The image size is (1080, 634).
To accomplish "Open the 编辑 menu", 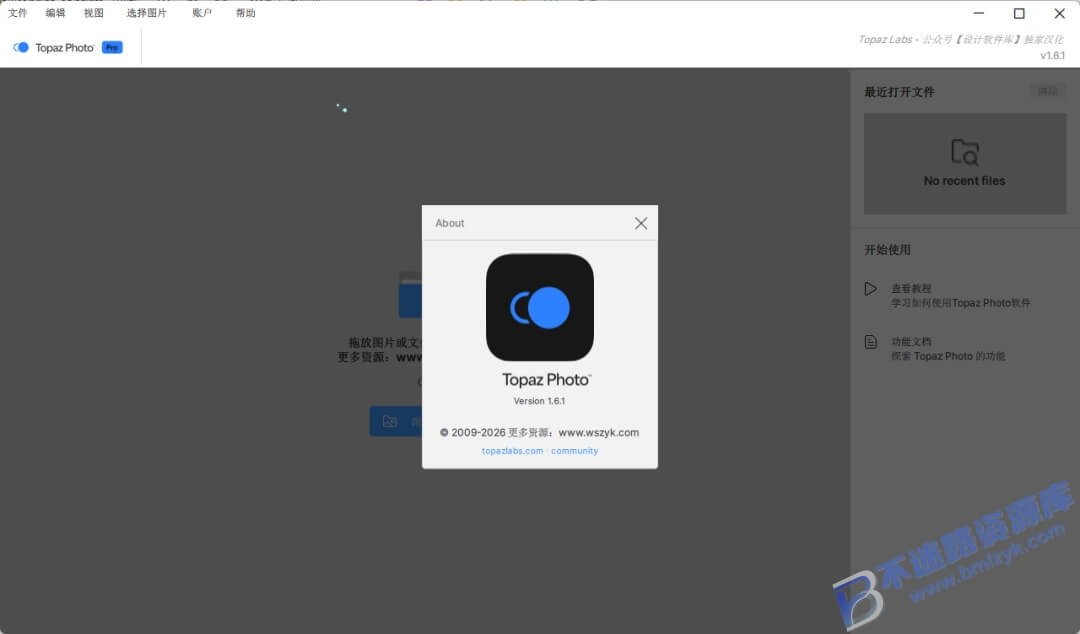I will (55, 13).
